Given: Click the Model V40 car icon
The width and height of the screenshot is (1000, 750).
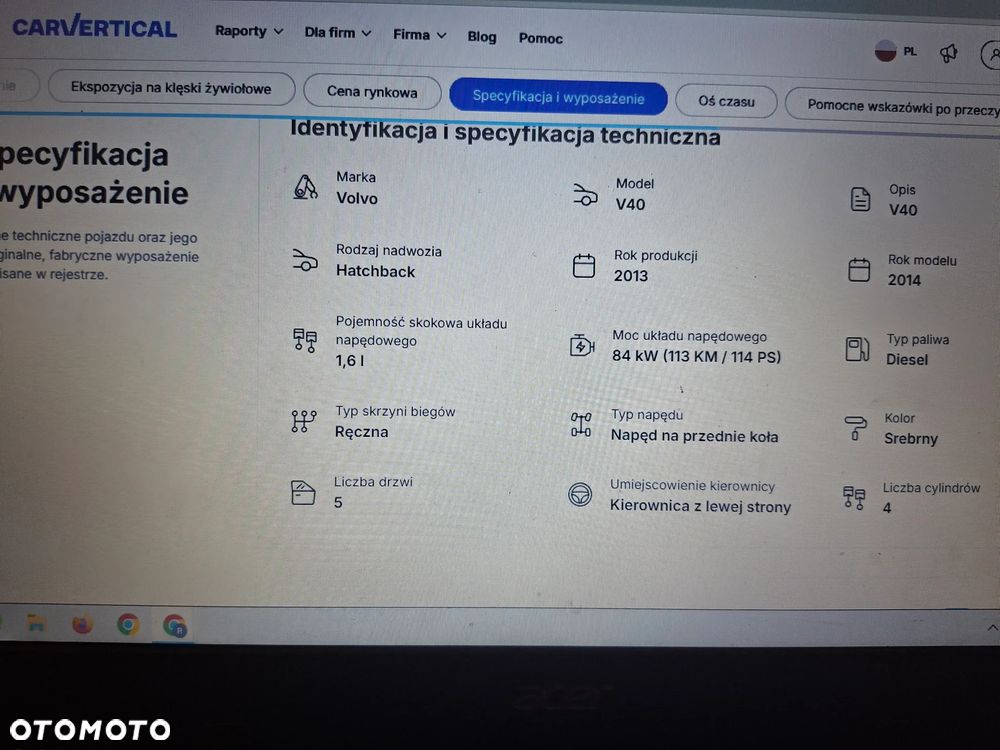Looking at the screenshot, I should (x=585, y=195).
